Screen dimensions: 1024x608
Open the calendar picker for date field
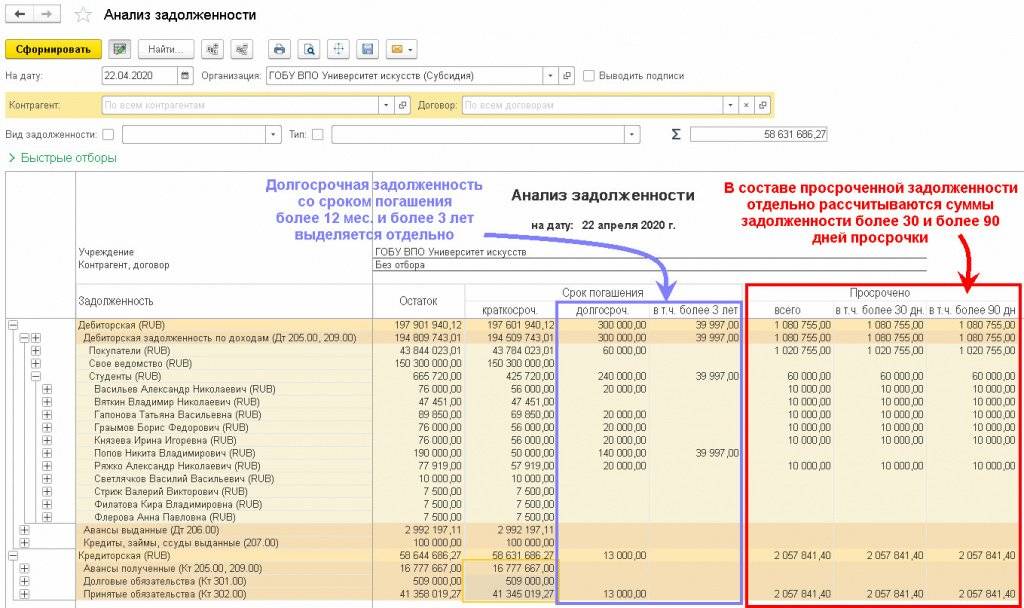185,75
